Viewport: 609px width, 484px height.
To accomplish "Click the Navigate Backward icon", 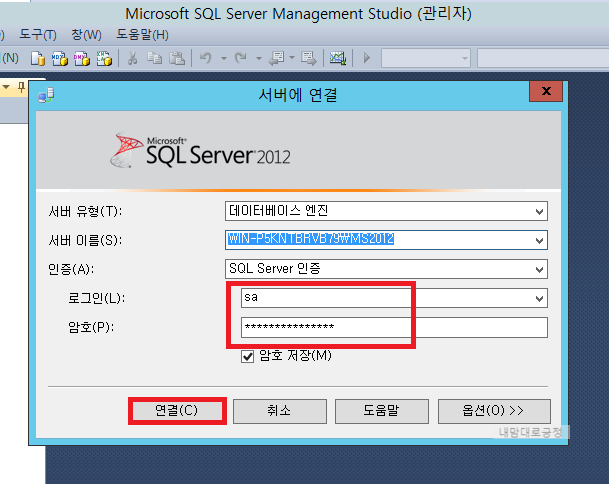I will point(277,58).
